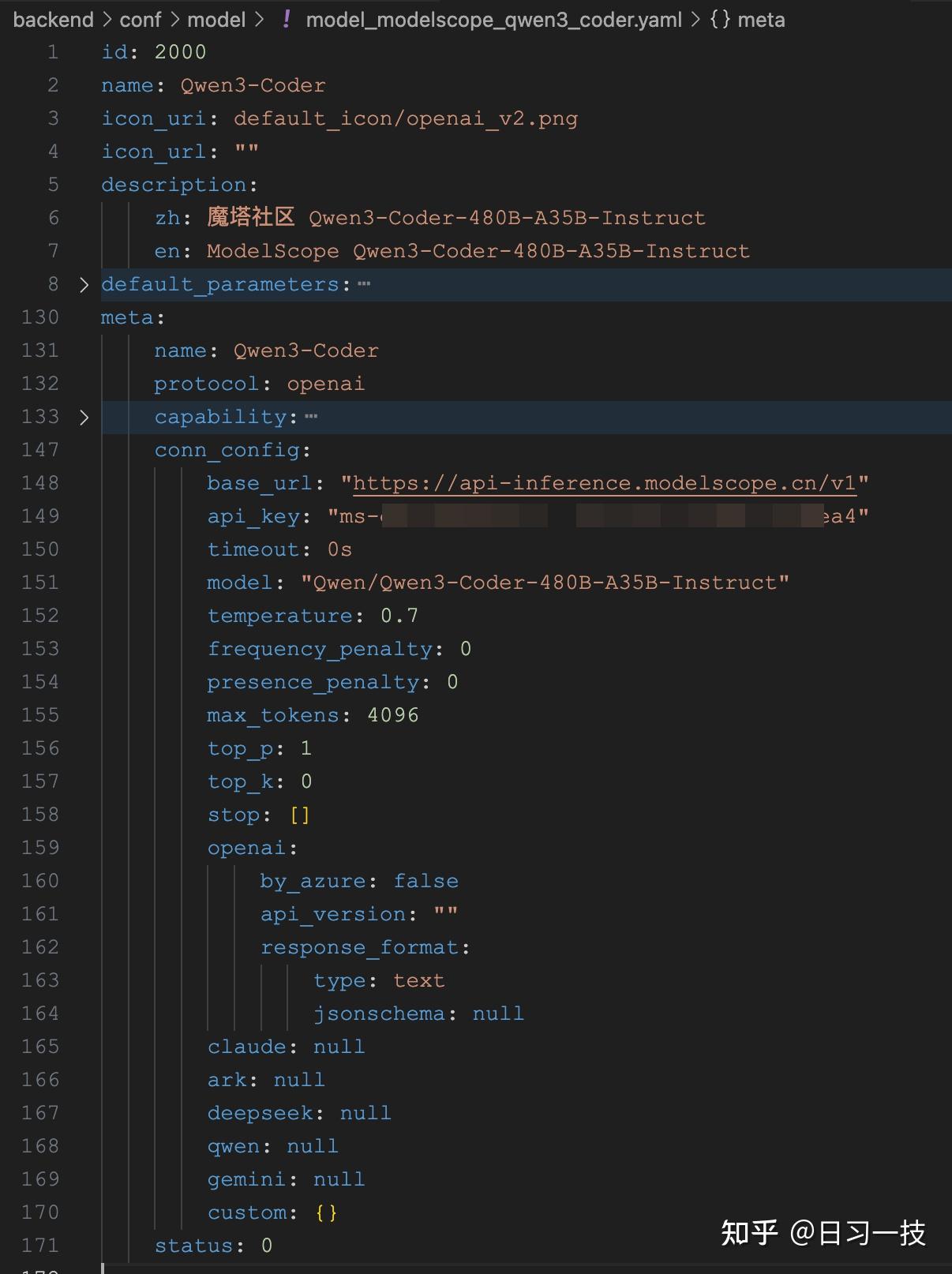Click the curly braces meta symbol icon

point(719,19)
